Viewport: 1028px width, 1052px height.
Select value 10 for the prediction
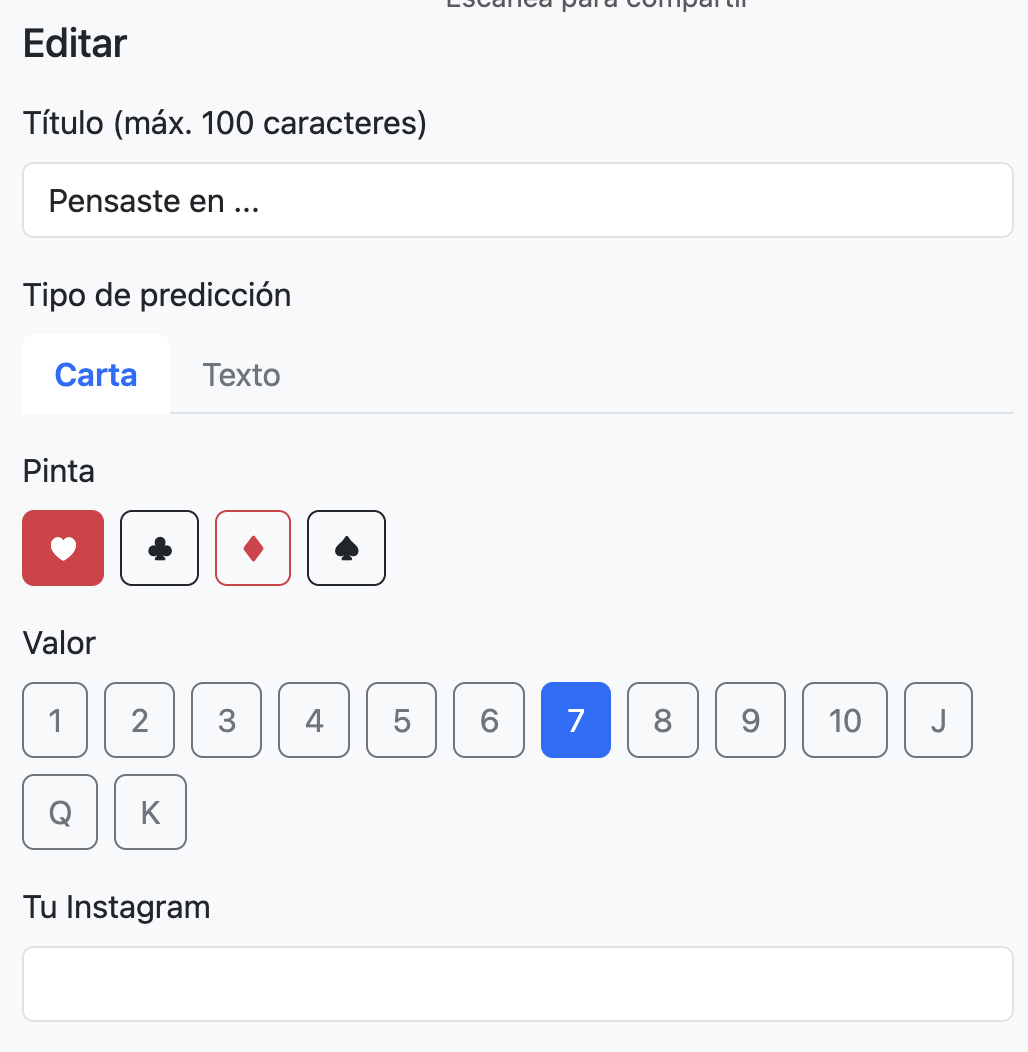coord(845,720)
